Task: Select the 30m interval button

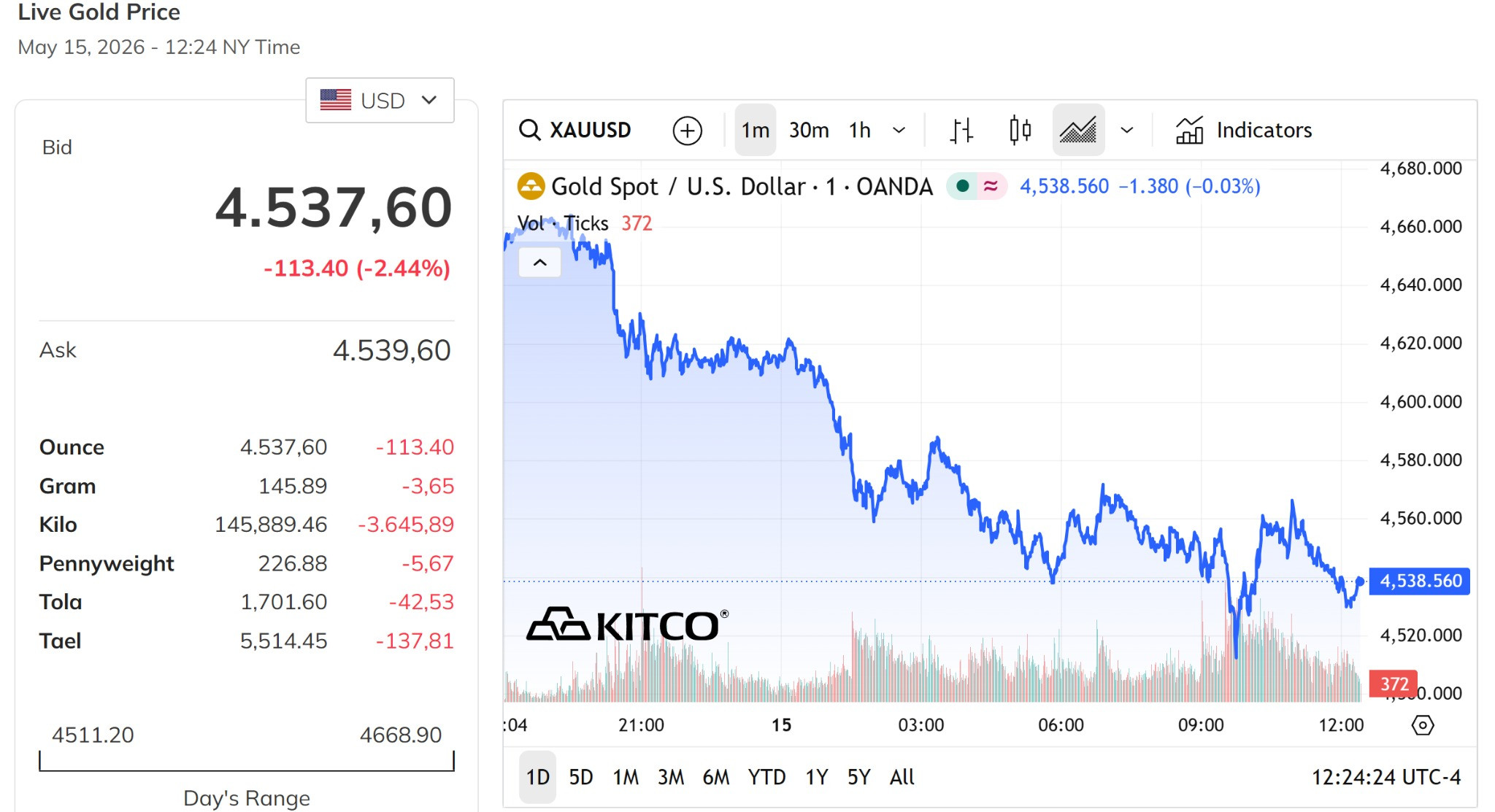Action: pyautogui.click(x=809, y=131)
